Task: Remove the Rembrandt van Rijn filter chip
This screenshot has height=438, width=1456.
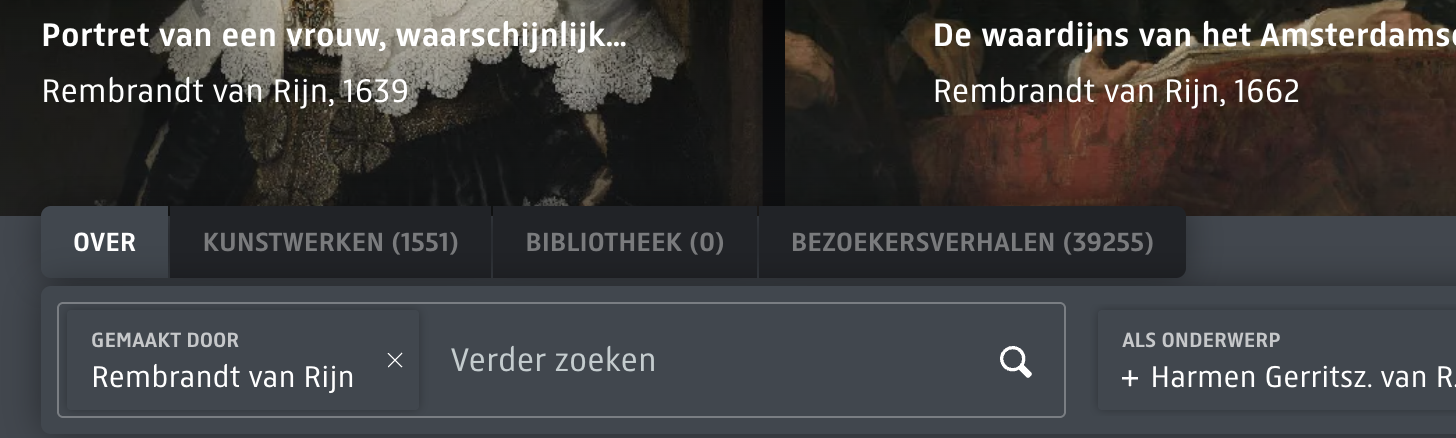Action: click(395, 360)
